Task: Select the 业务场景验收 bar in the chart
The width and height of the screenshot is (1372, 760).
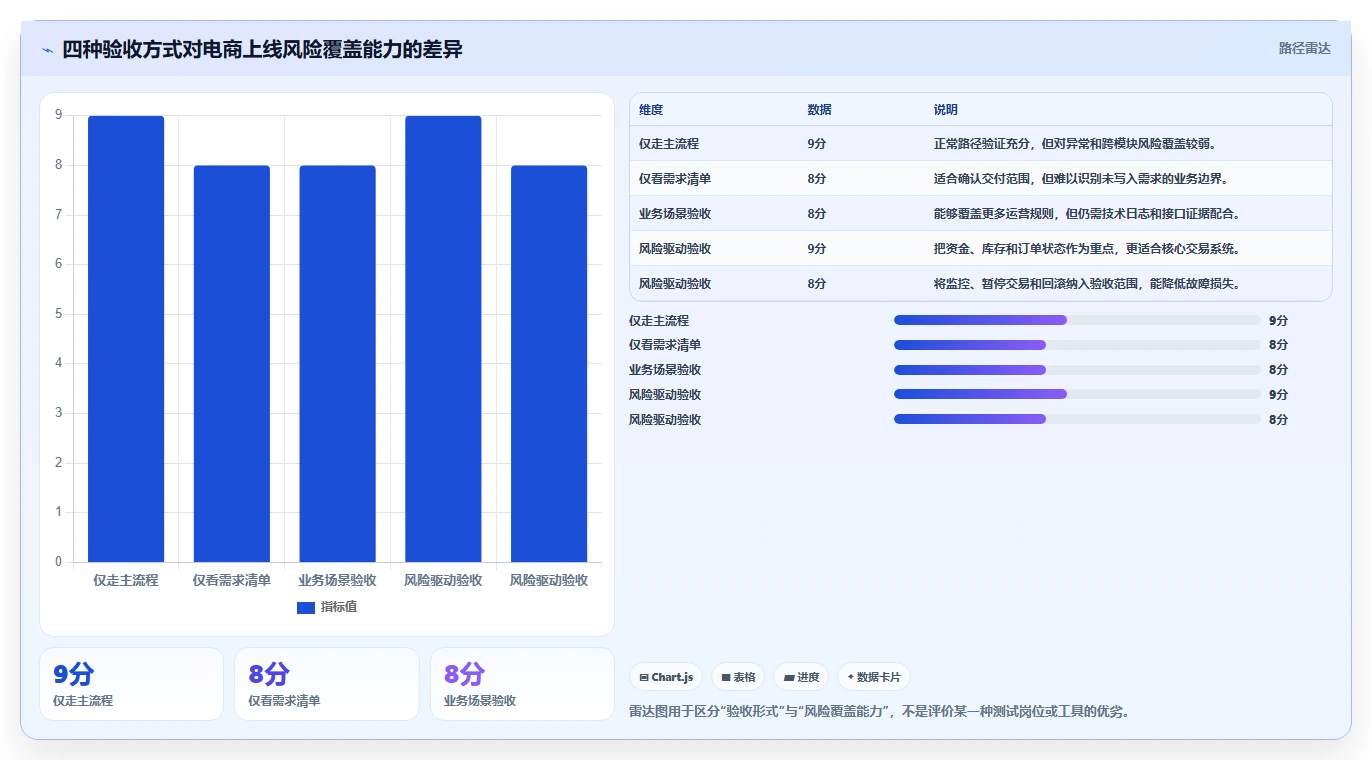Action: tap(338, 364)
